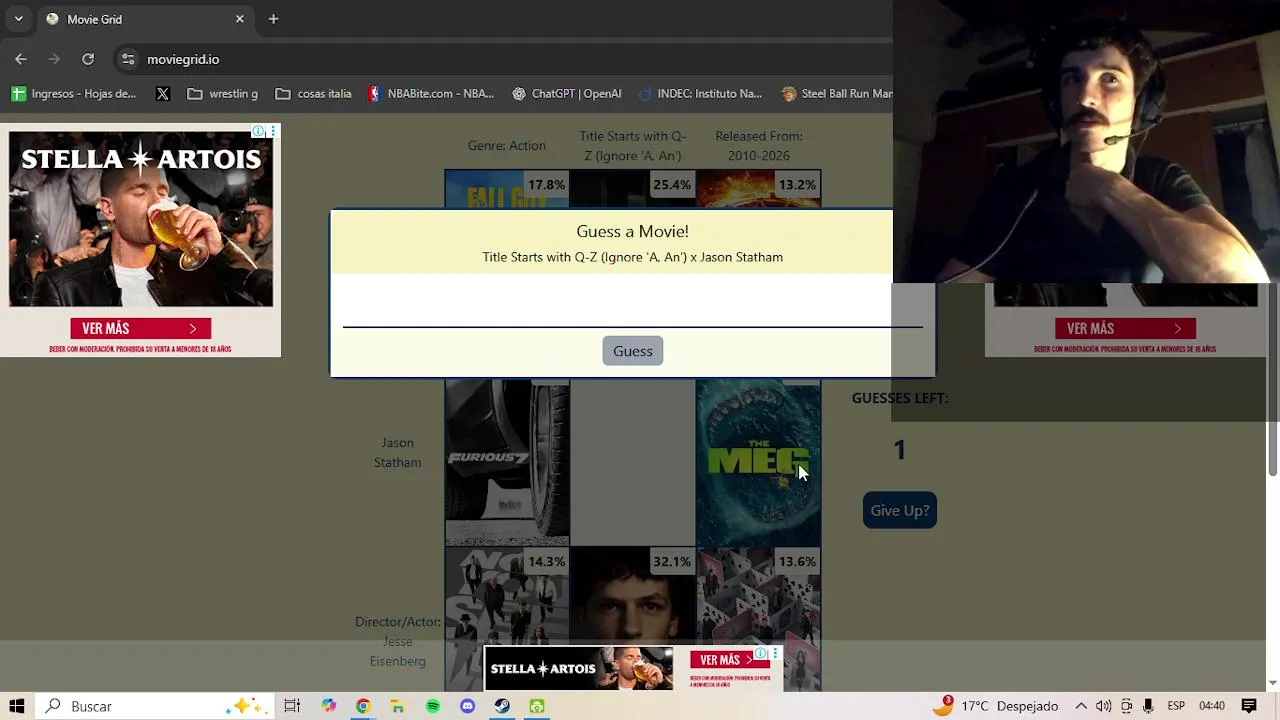This screenshot has width=1280, height=720.
Task: Open a new browser tab
Action: point(273,19)
